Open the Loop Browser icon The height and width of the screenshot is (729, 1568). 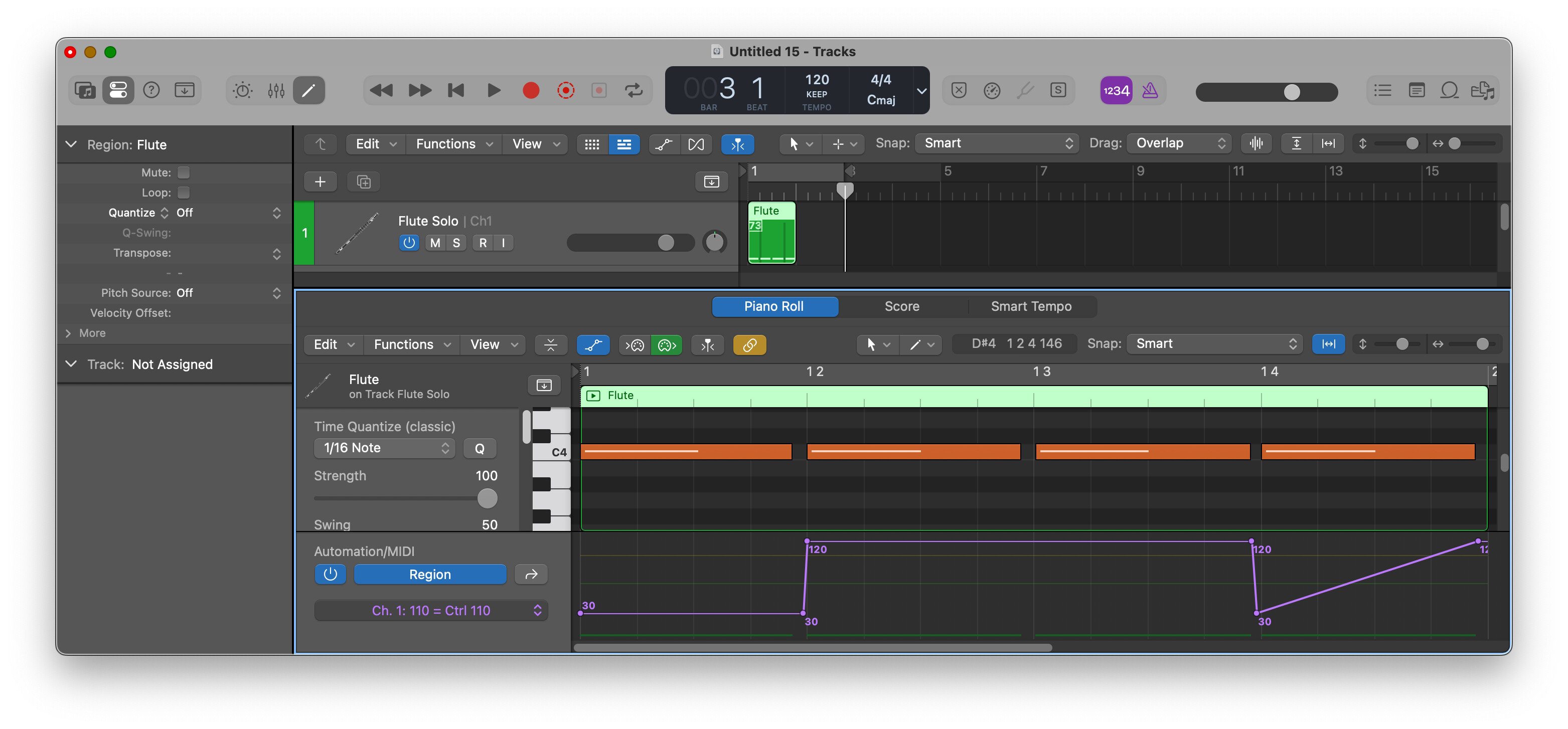pyautogui.click(x=1449, y=91)
